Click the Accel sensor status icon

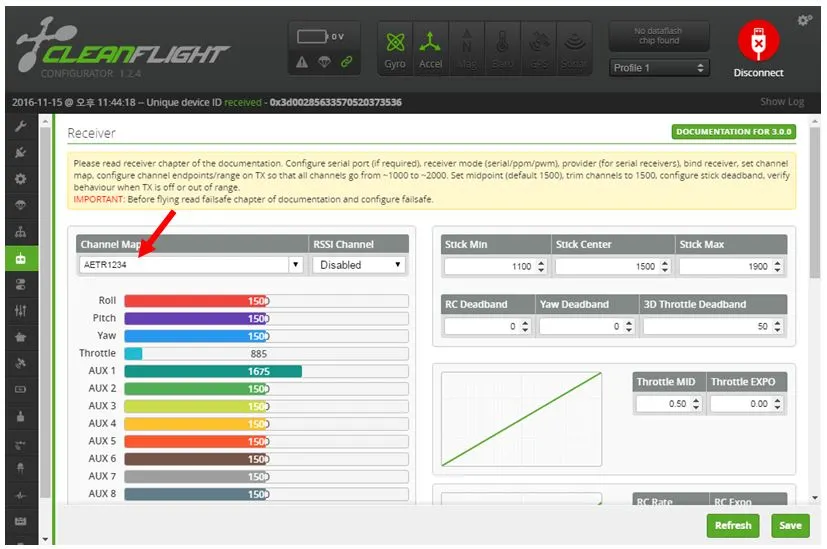pos(430,50)
